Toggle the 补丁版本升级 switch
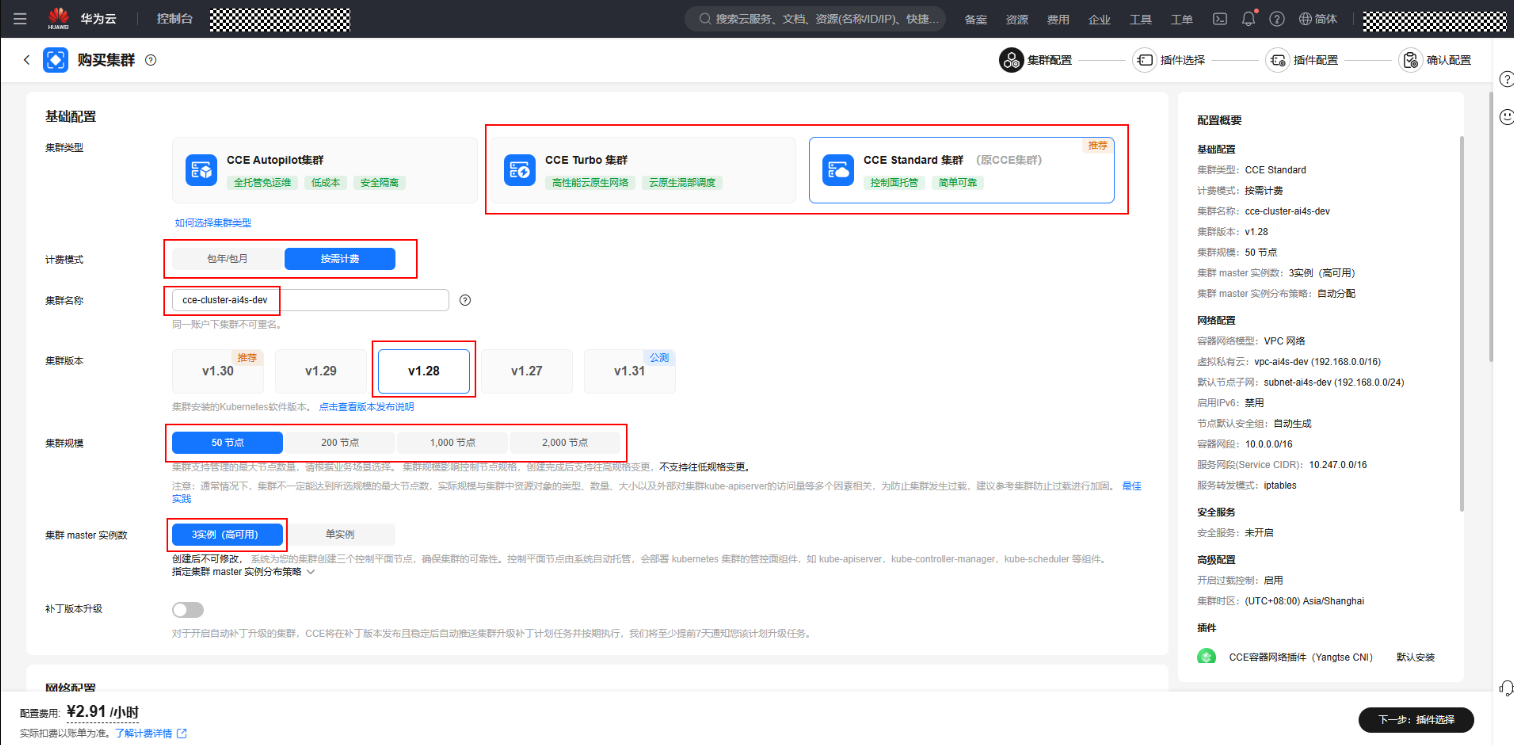This screenshot has height=745, width=1514. 188,610
